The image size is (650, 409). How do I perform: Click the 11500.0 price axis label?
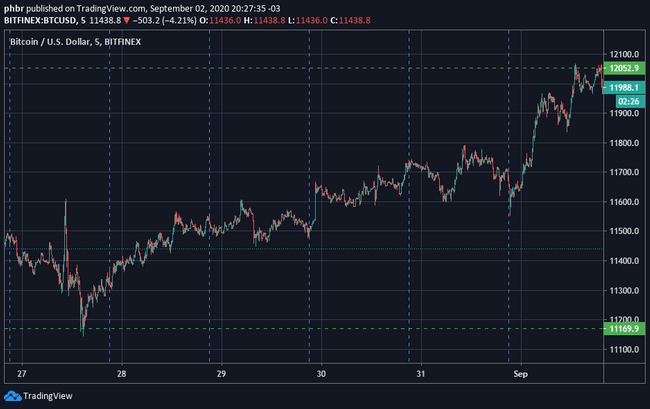tap(624, 231)
